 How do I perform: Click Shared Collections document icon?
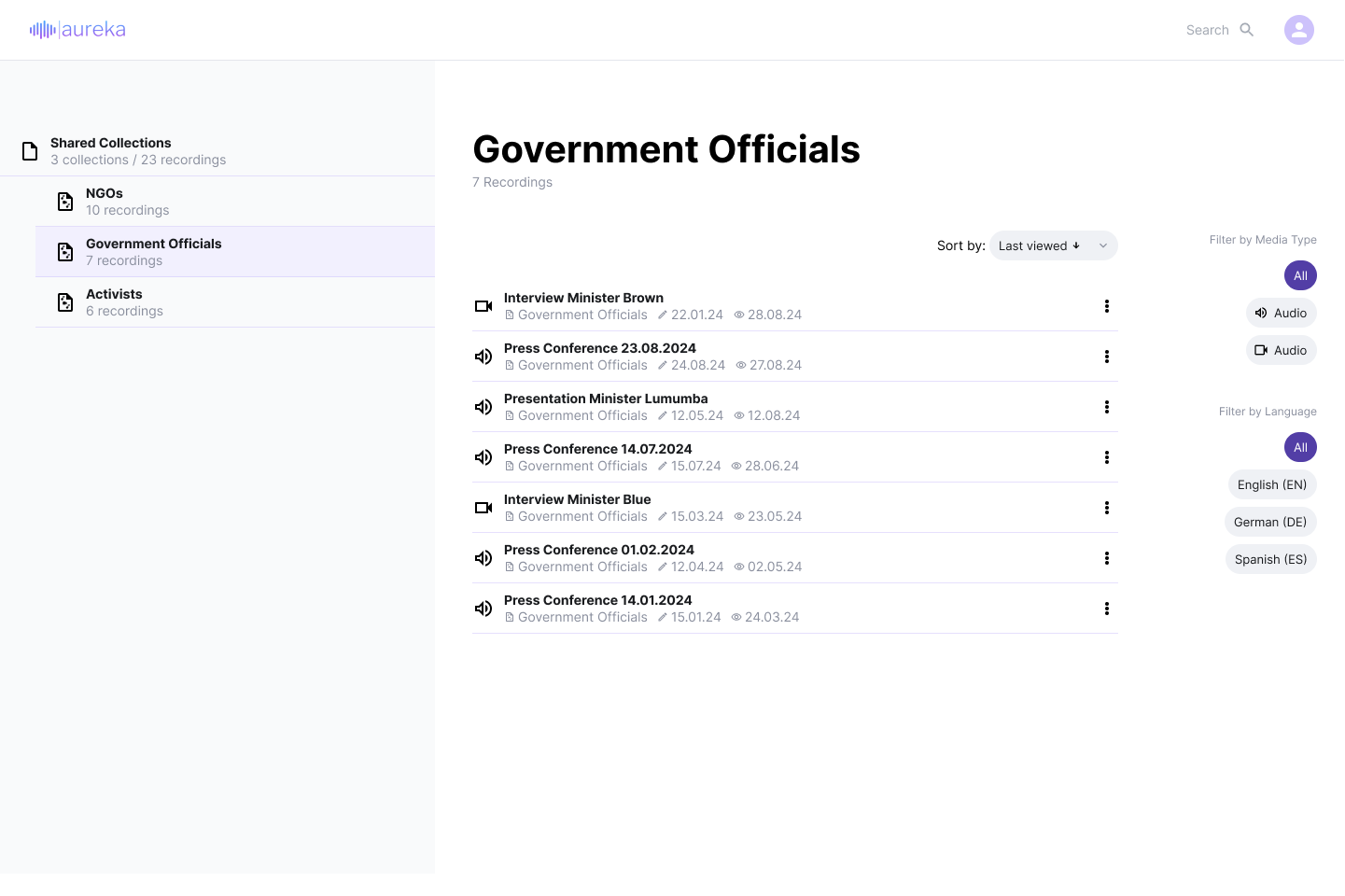tap(30, 151)
